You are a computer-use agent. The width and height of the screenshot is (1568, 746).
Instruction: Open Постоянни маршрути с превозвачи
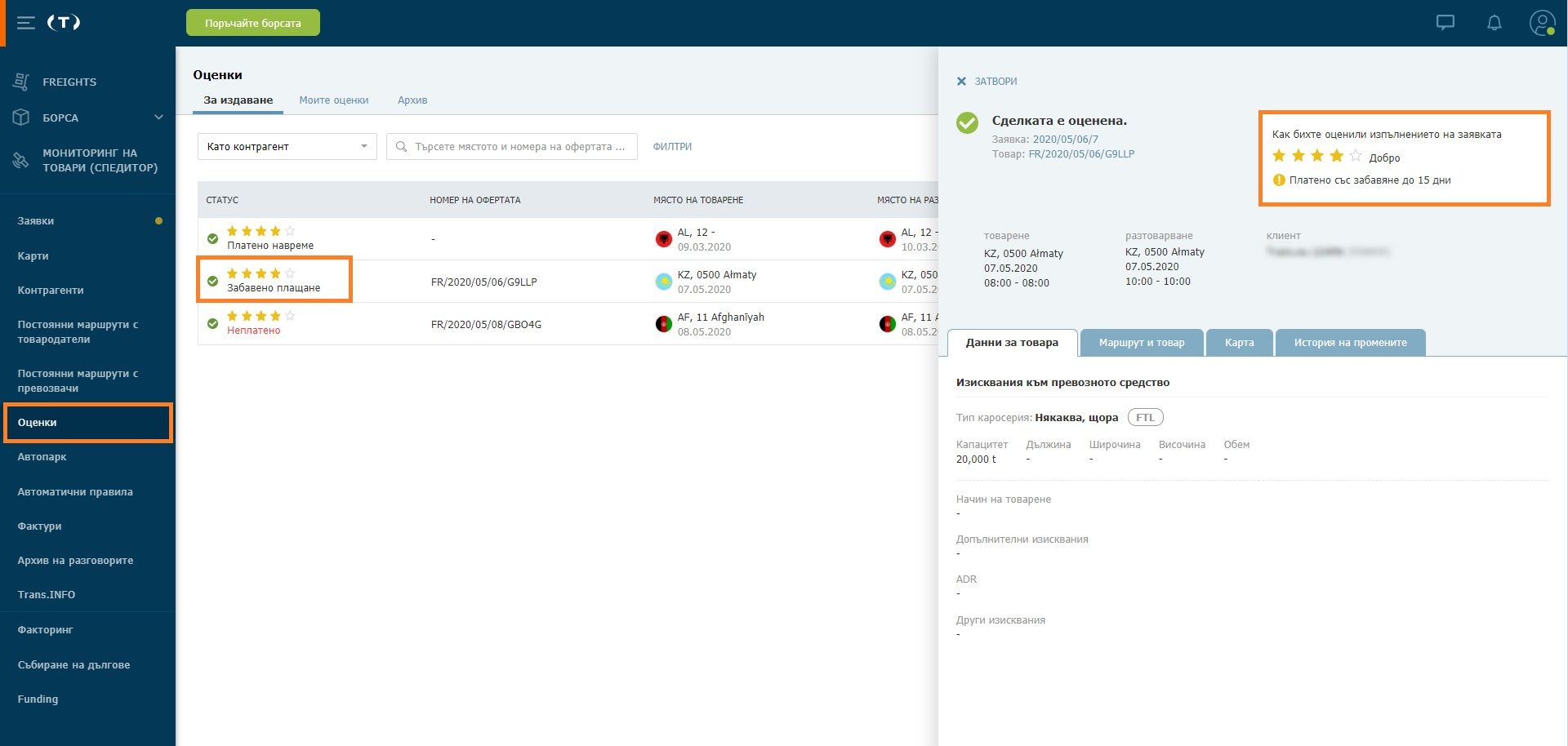(78, 381)
